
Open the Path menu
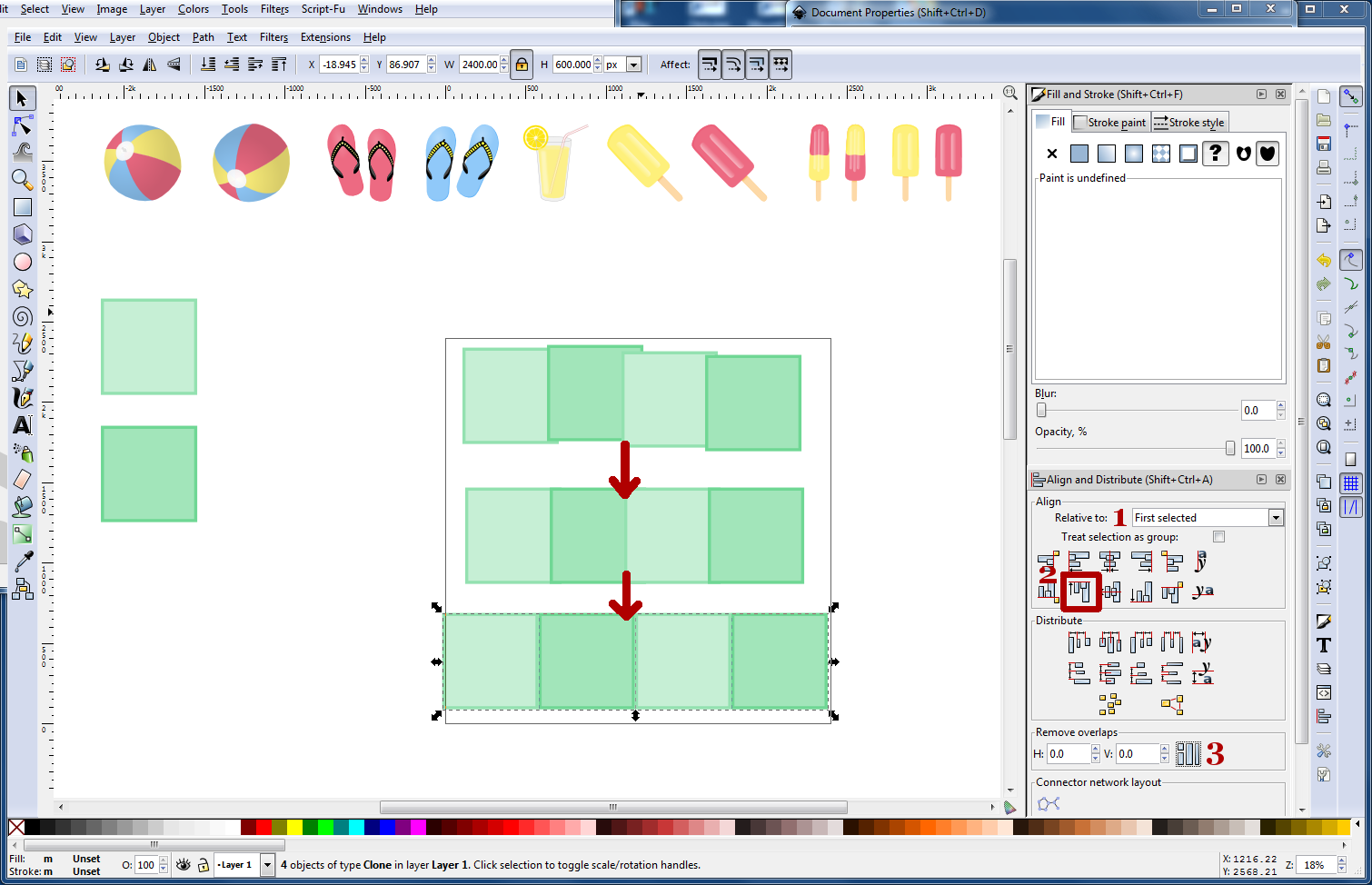(203, 37)
